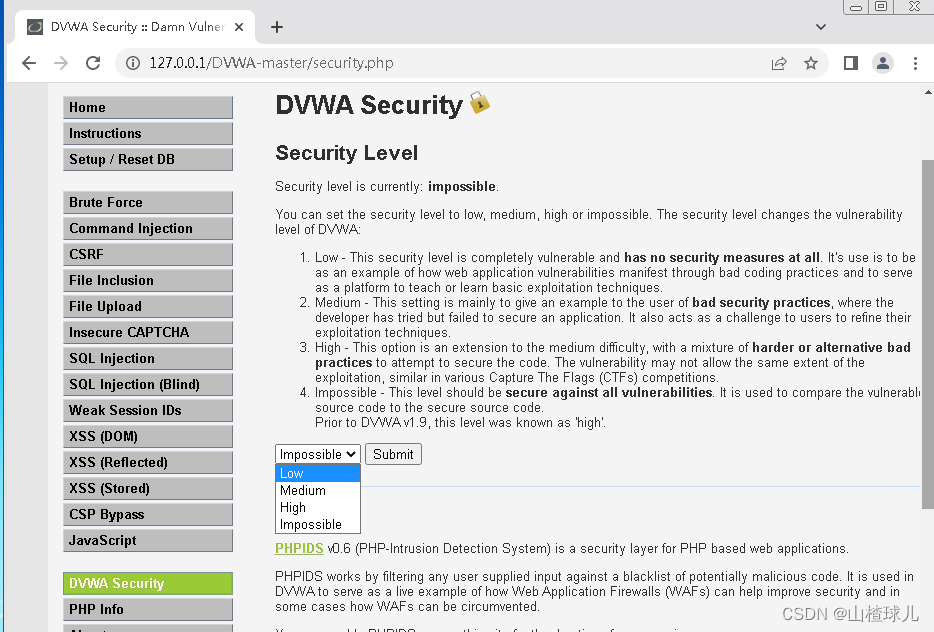Screen dimensions: 934x632
Task: Open a new tab with the plus icon
Action: coord(277,27)
